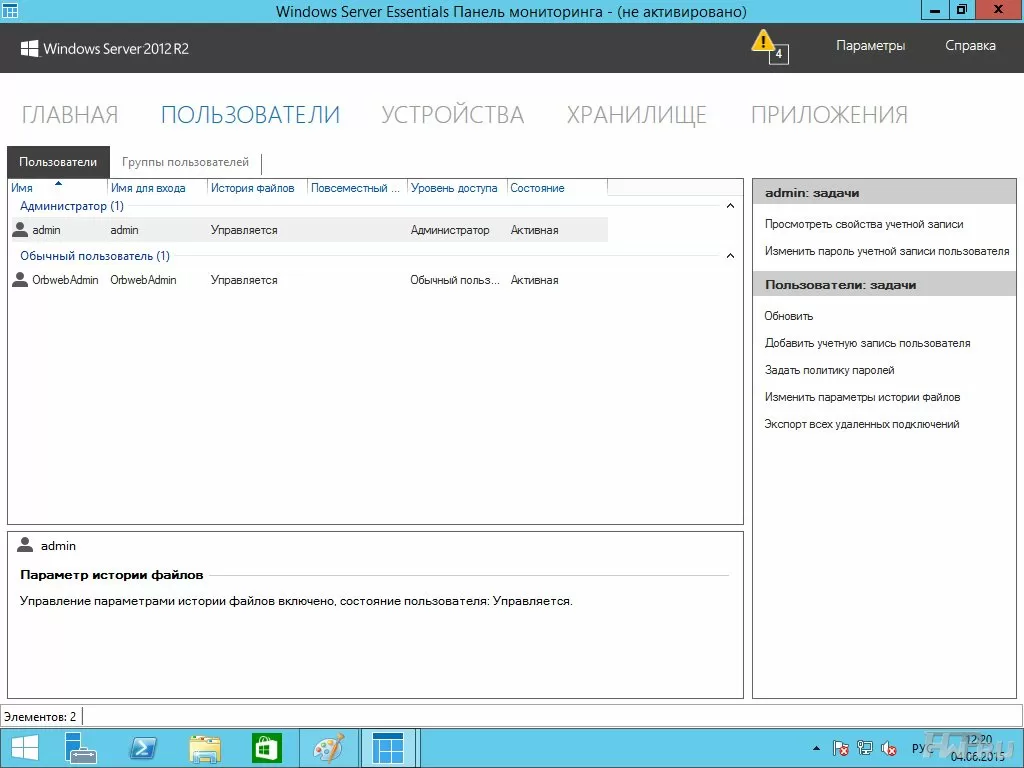Image resolution: width=1024 pixels, height=768 pixels.
Task: Sort by Уровень доступа column header
Action: pos(454,188)
